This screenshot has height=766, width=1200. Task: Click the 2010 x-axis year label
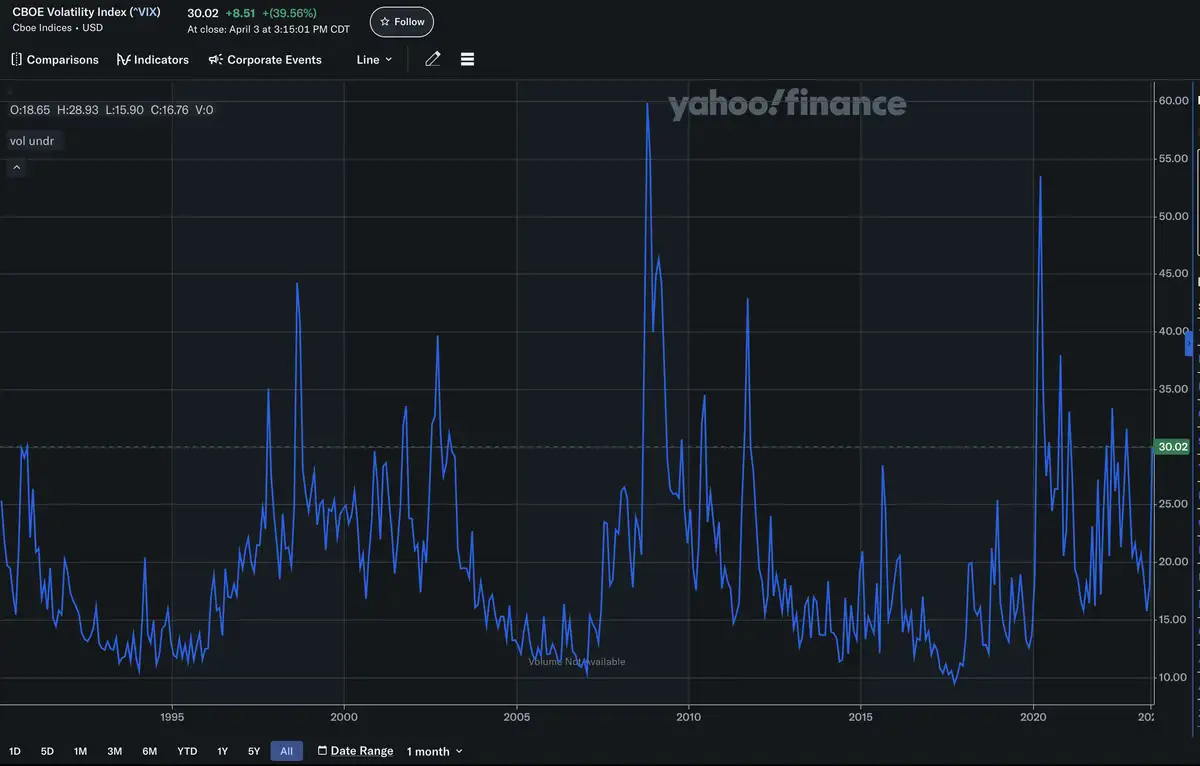688,717
